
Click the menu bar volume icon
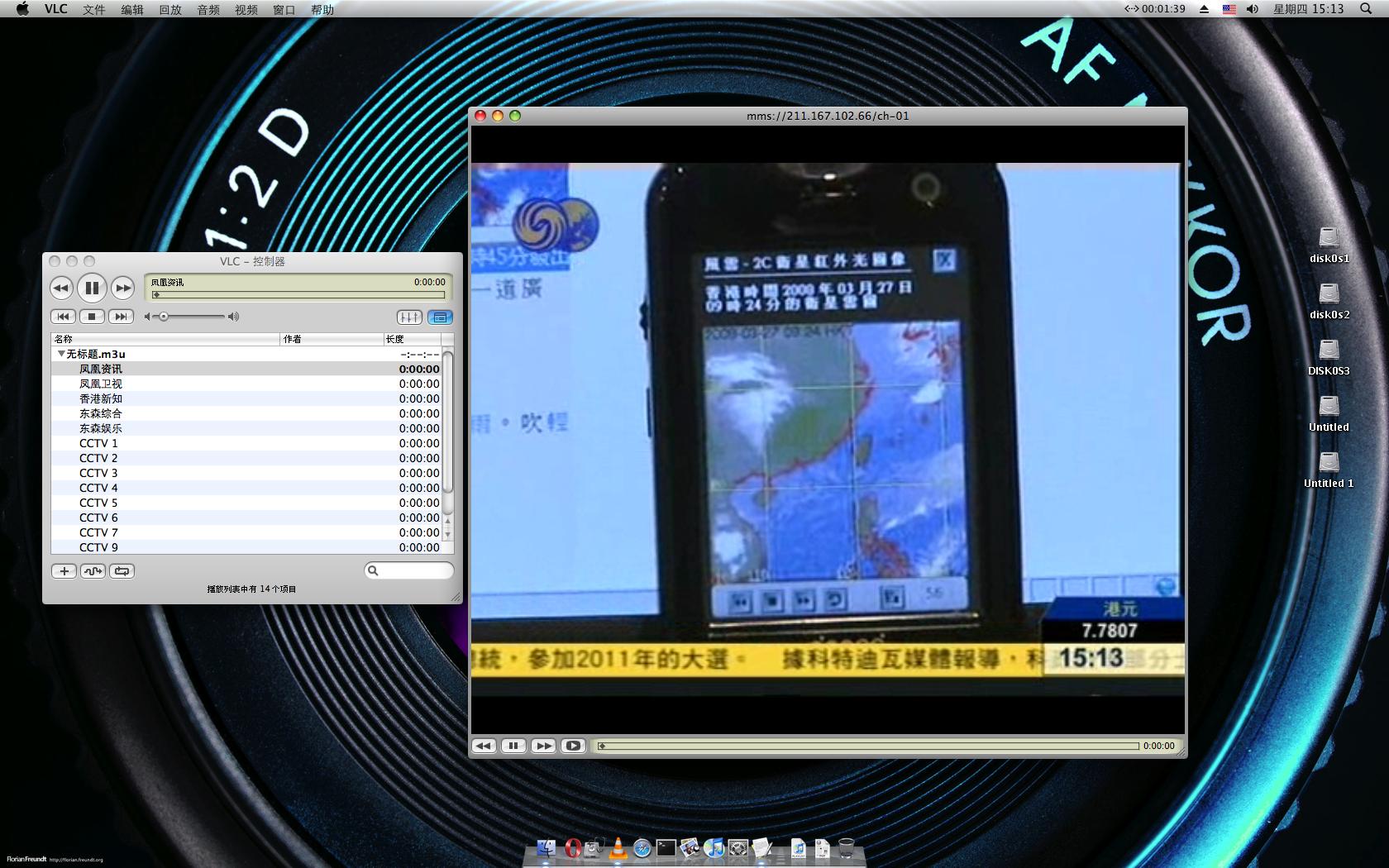1253,9
